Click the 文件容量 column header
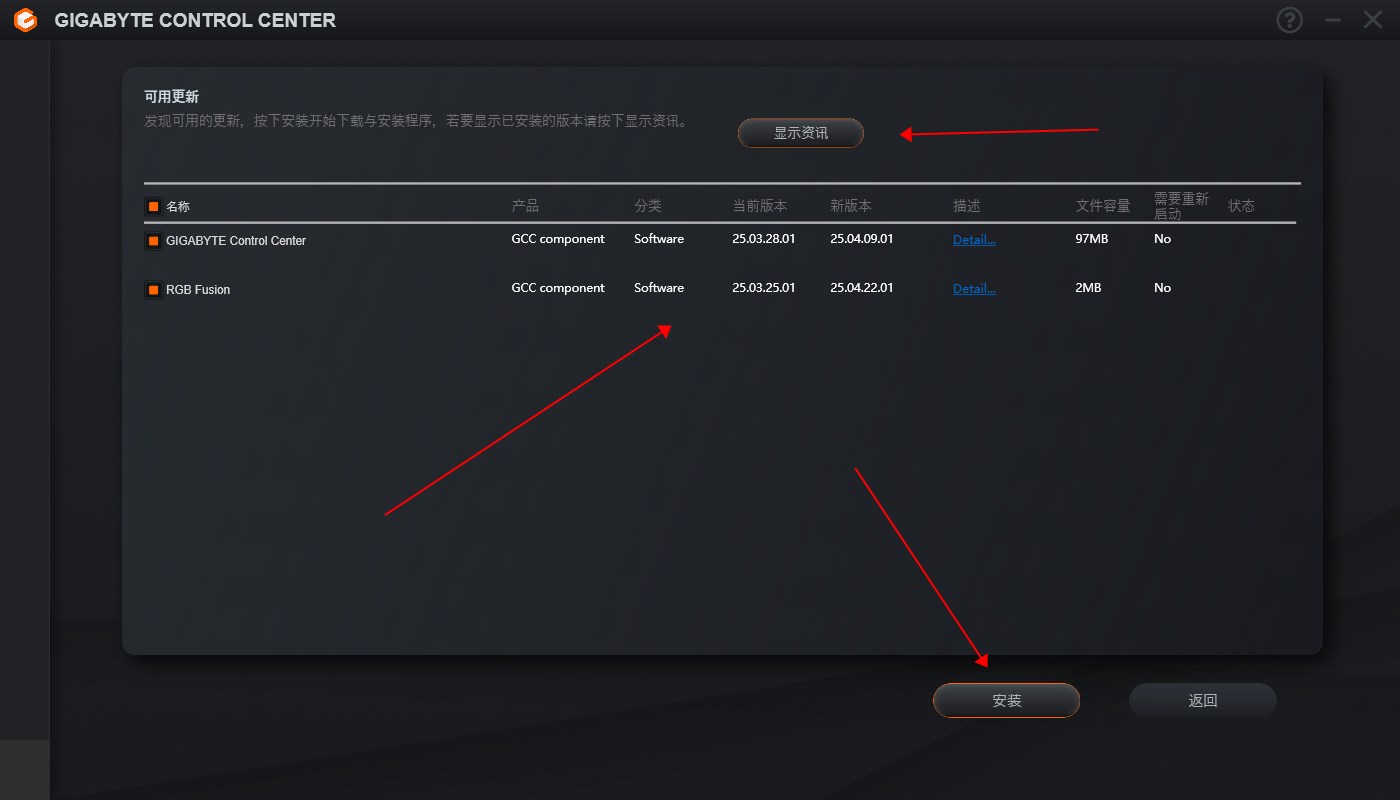Viewport: 1400px width, 800px height. (1102, 206)
